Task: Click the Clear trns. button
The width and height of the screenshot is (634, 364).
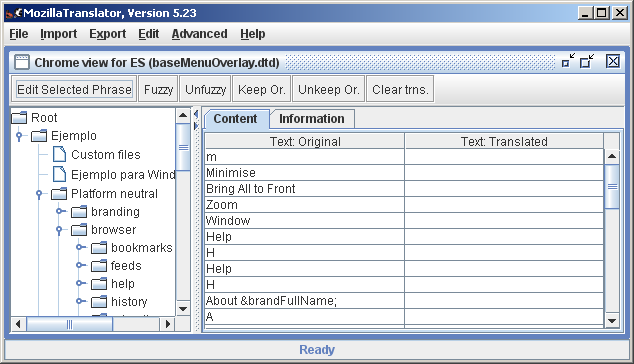Action: click(400, 89)
